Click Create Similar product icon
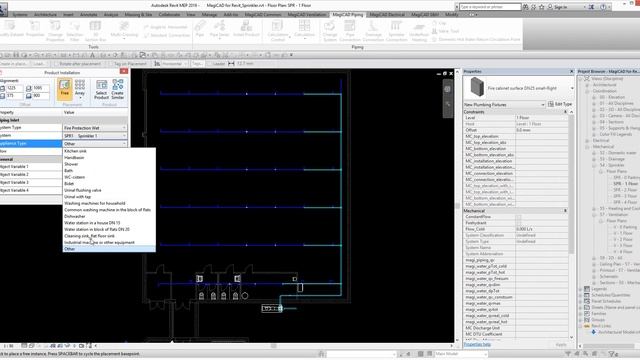The image size is (640, 360). 118,90
